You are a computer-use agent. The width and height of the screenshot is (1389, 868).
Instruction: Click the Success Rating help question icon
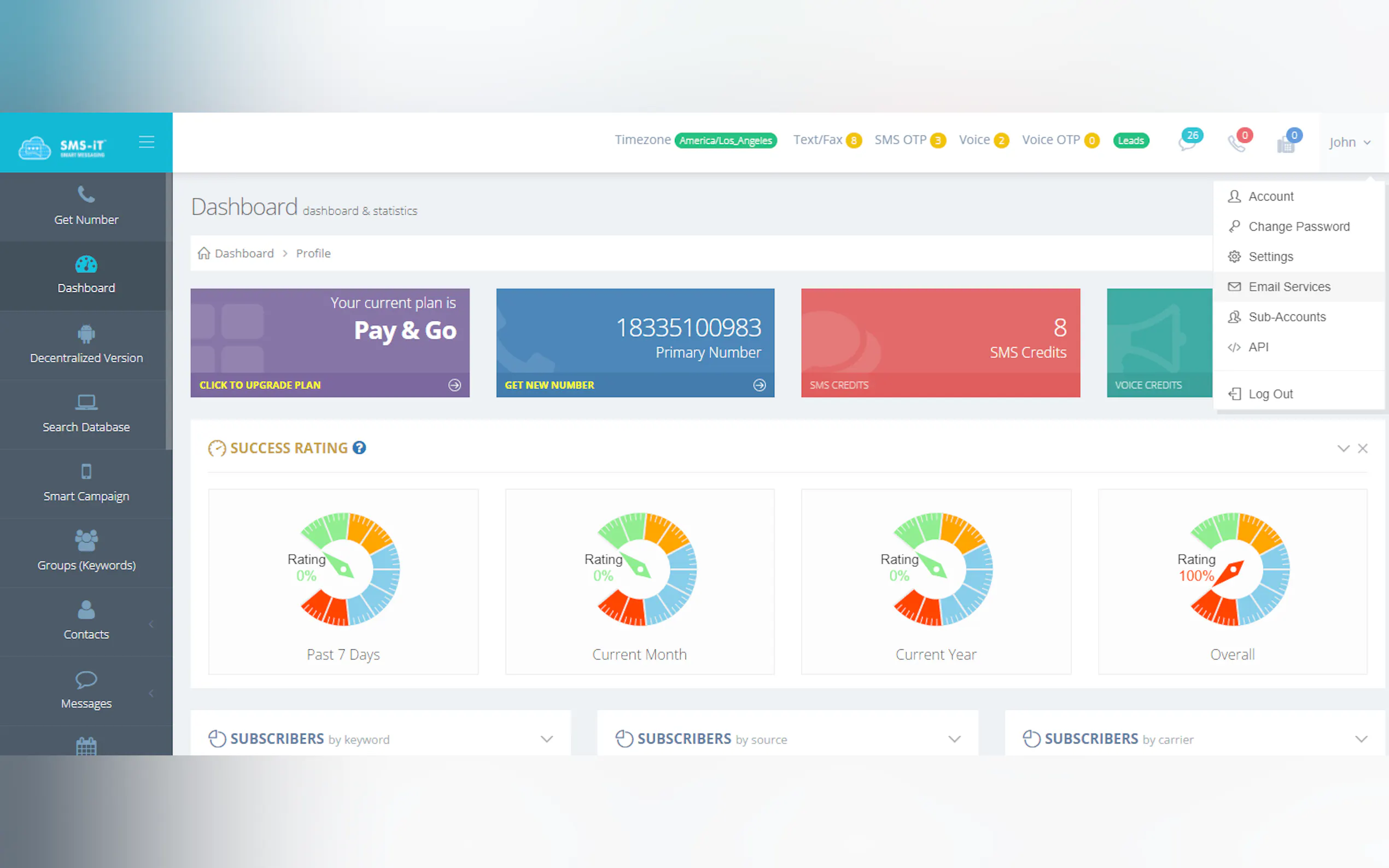point(359,448)
